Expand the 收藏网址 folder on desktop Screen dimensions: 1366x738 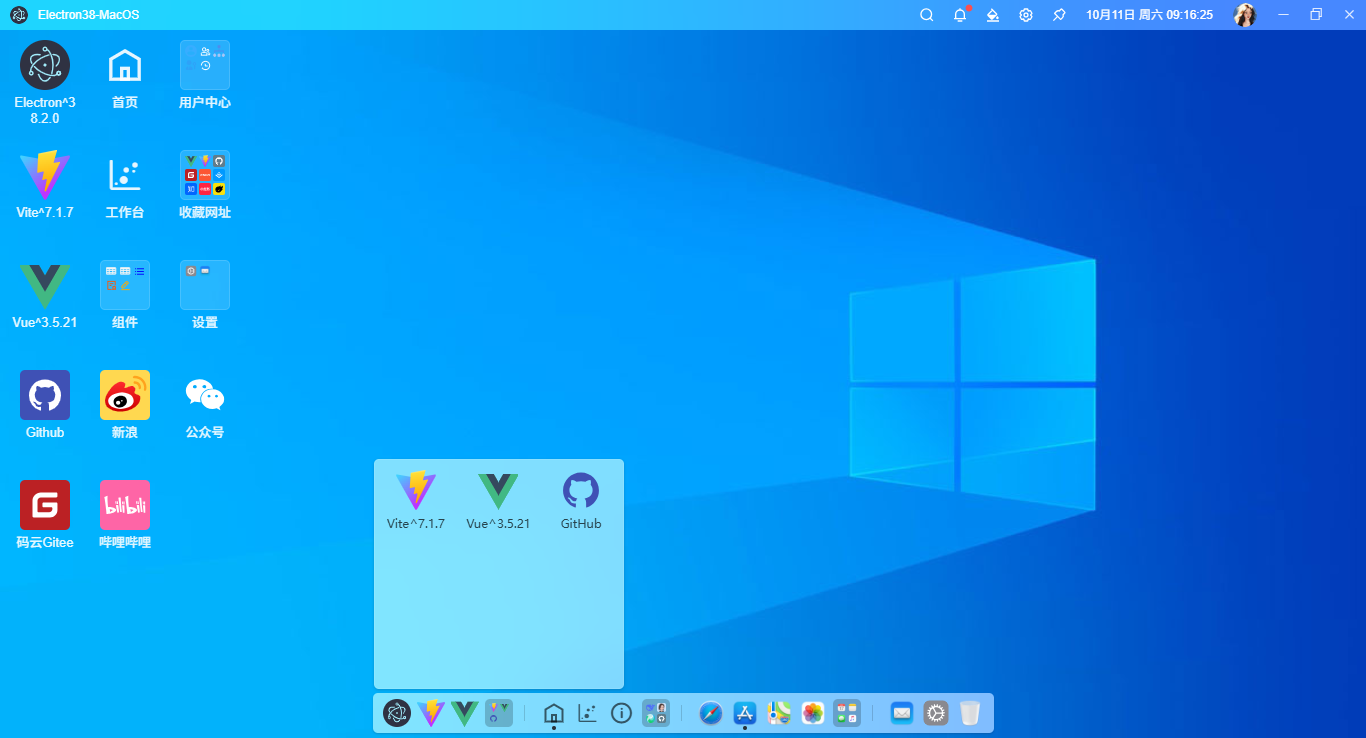tap(205, 176)
